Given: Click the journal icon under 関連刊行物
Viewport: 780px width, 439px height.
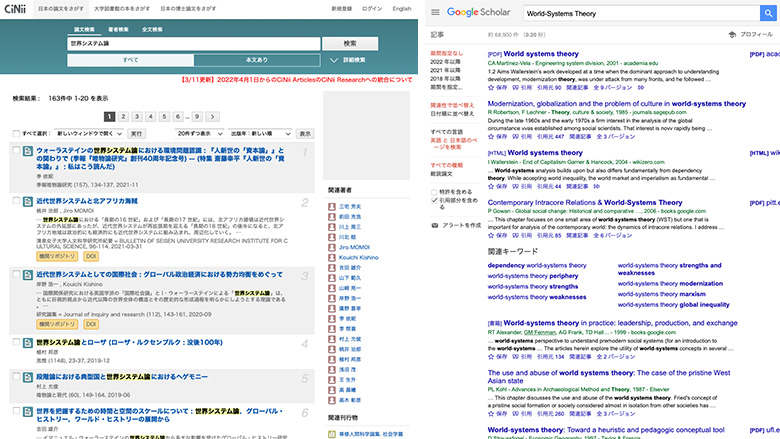Looking at the screenshot, I should pos(332,434).
